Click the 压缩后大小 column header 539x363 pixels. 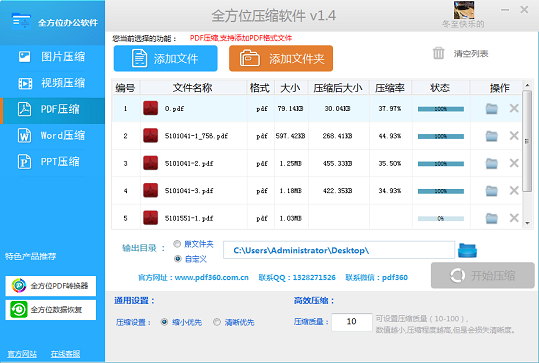click(338, 88)
